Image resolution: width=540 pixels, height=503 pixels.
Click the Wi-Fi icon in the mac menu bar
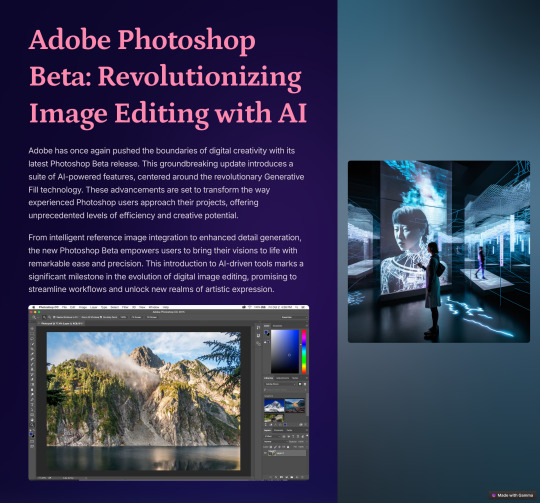(x=250, y=307)
